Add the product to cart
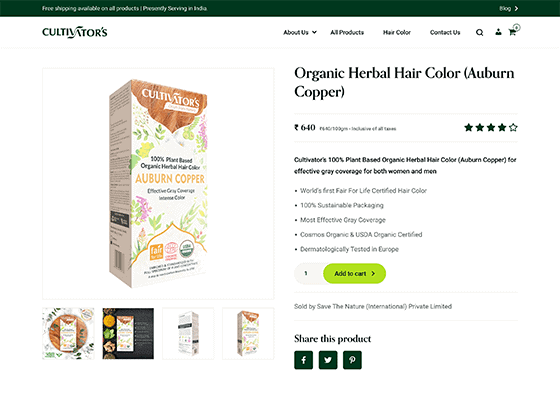 [354, 274]
